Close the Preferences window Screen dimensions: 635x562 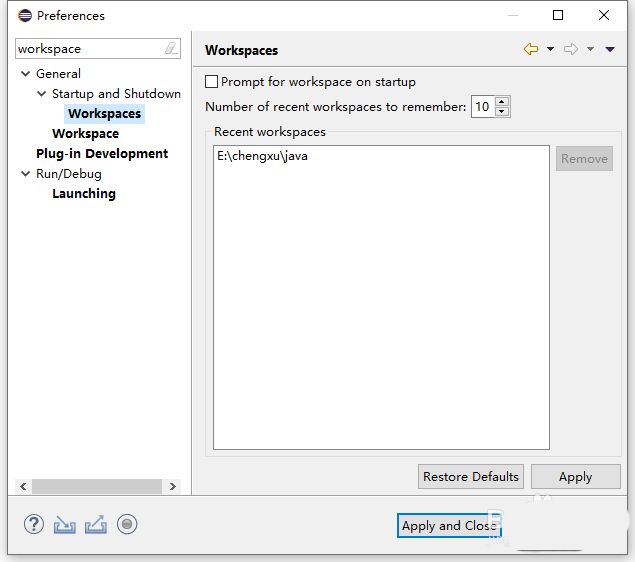pos(604,15)
